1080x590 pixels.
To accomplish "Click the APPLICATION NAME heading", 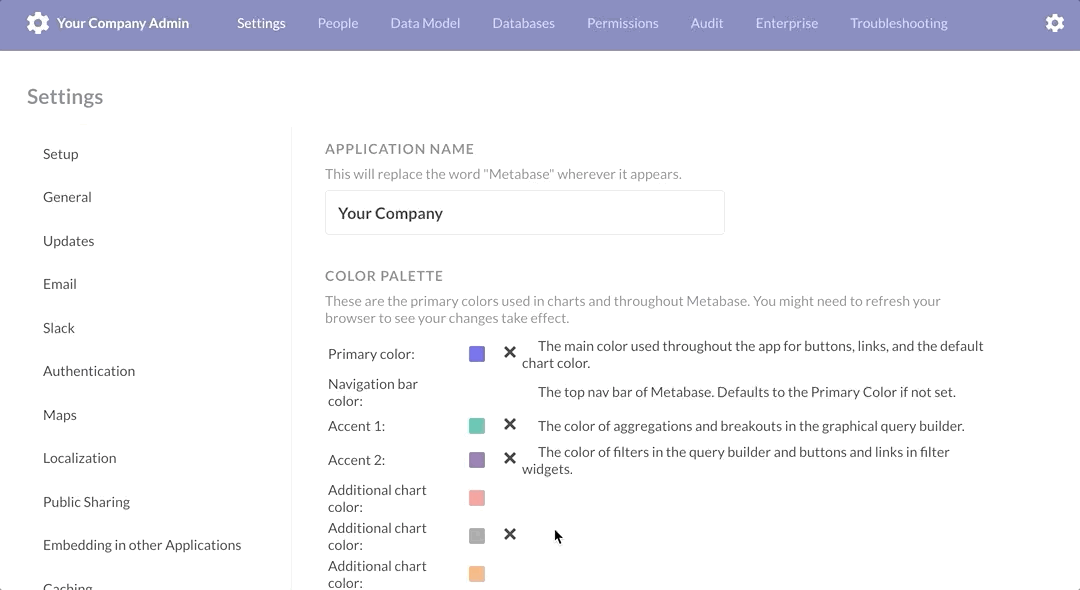I will (x=399, y=149).
